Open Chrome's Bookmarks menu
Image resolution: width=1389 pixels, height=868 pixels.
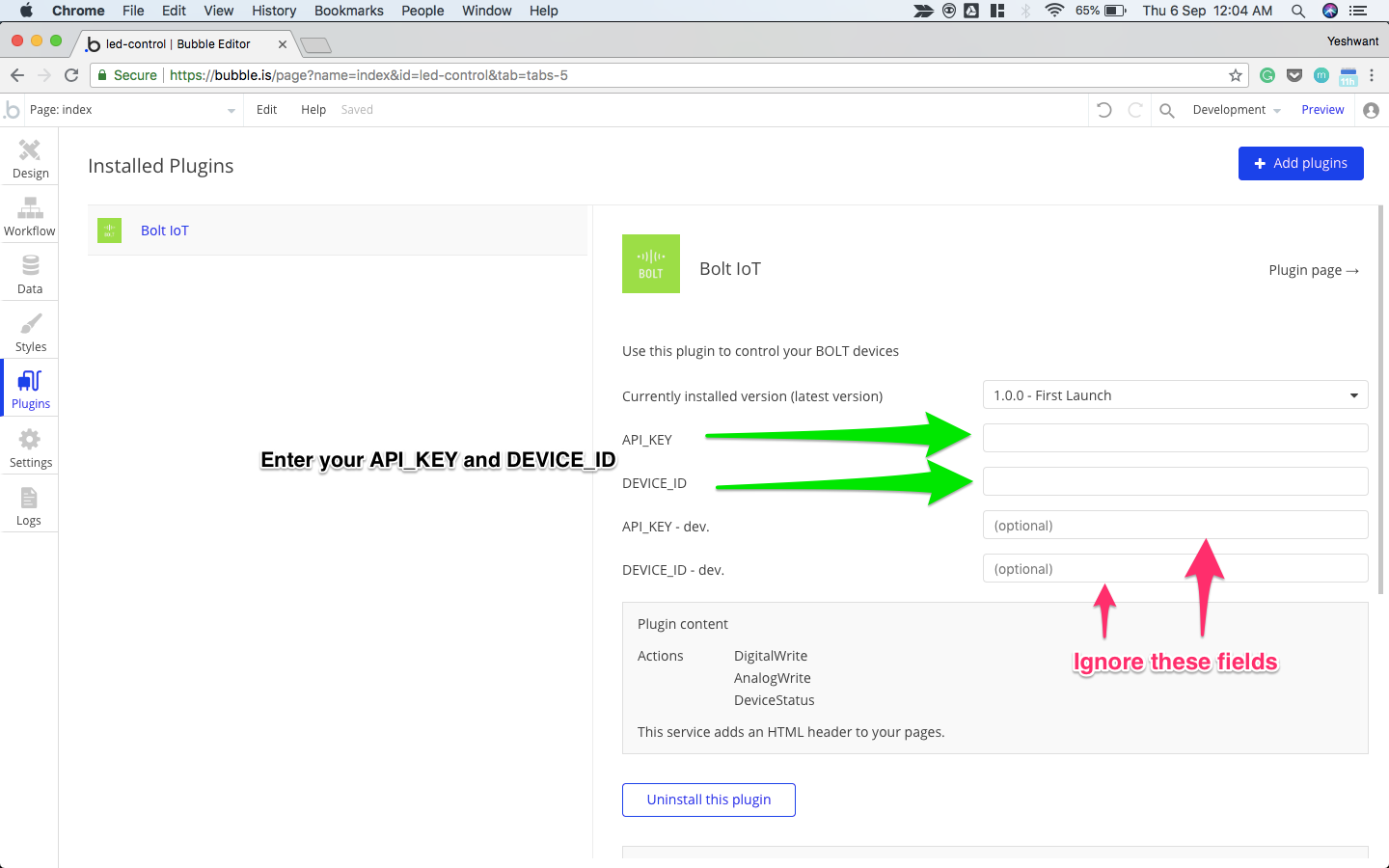click(x=349, y=11)
